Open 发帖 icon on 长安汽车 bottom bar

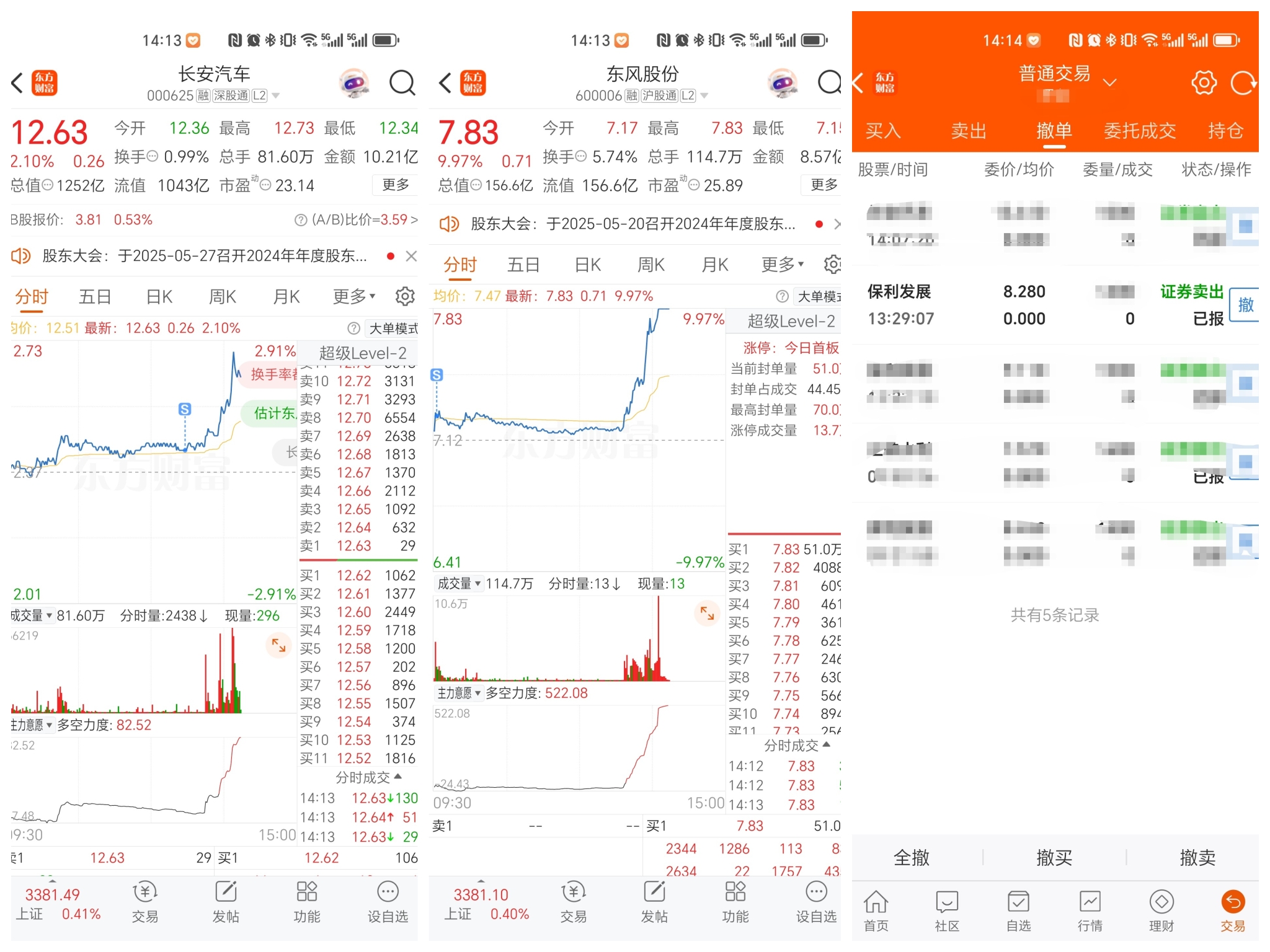226,902
